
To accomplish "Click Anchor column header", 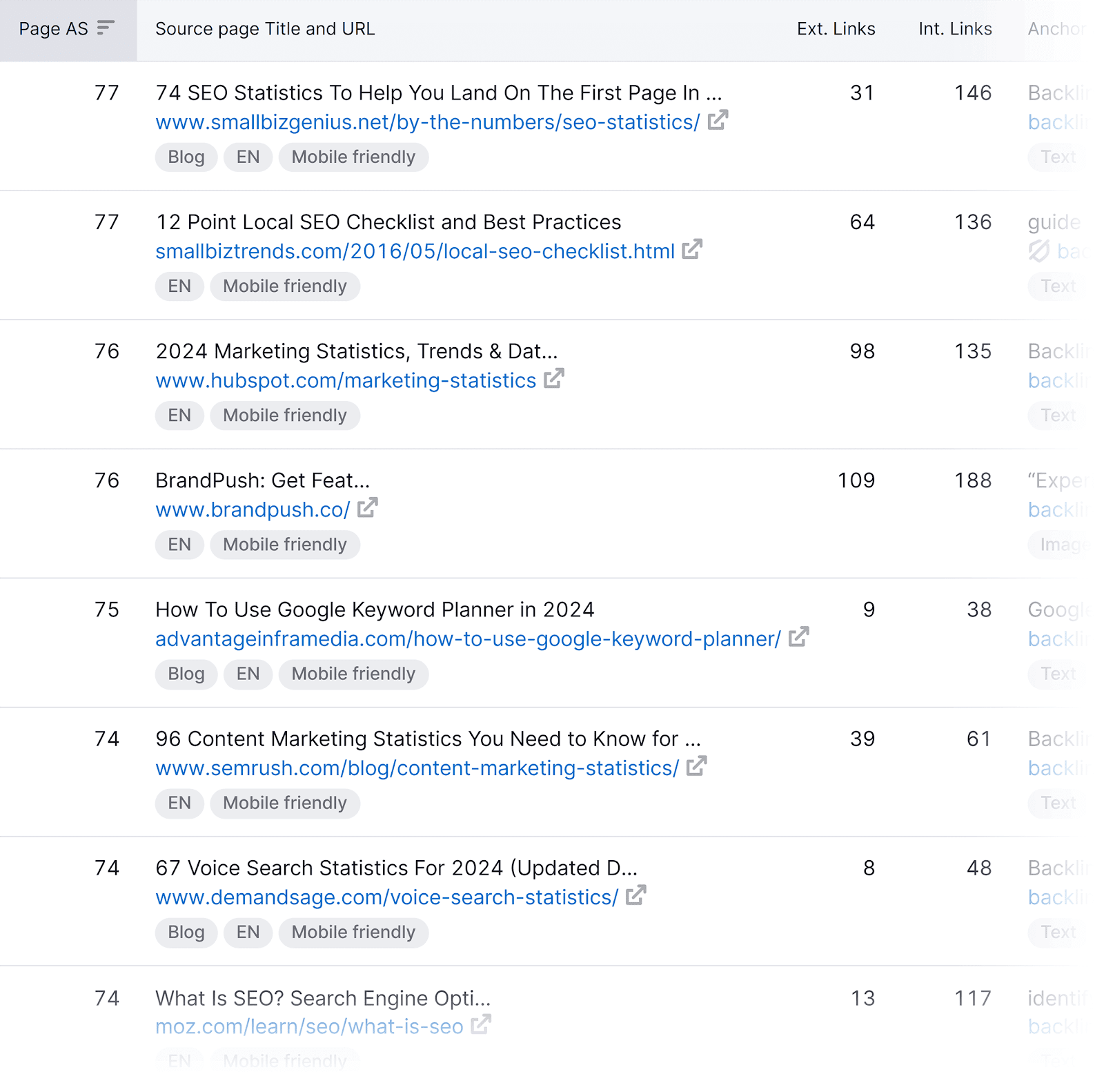I will tap(1058, 29).
